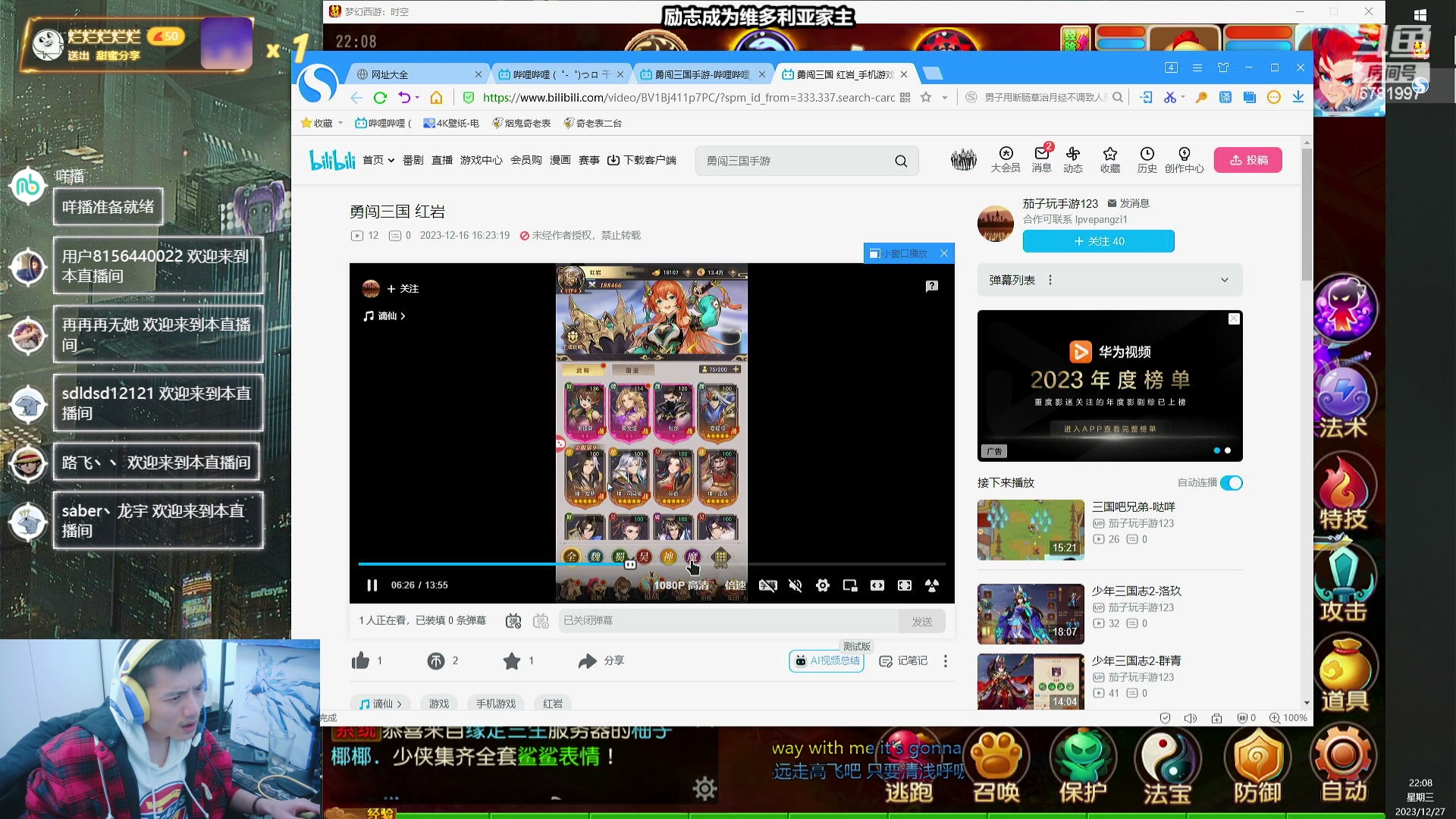This screenshot has width=1456, height=819.
Task: Open 历史 watch history icon
Action: 1147,159
